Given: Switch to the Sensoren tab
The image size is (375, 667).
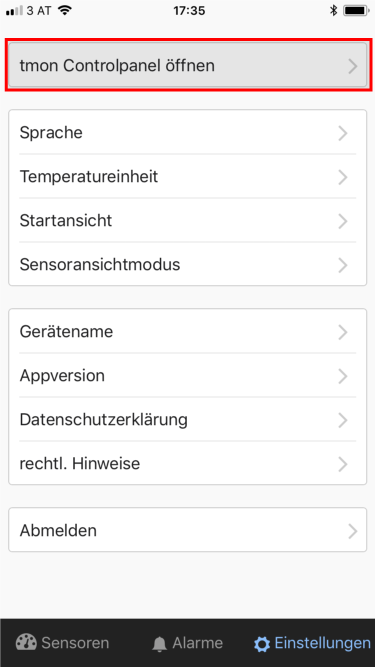Looking at the screenshot, I should (62, 643).
